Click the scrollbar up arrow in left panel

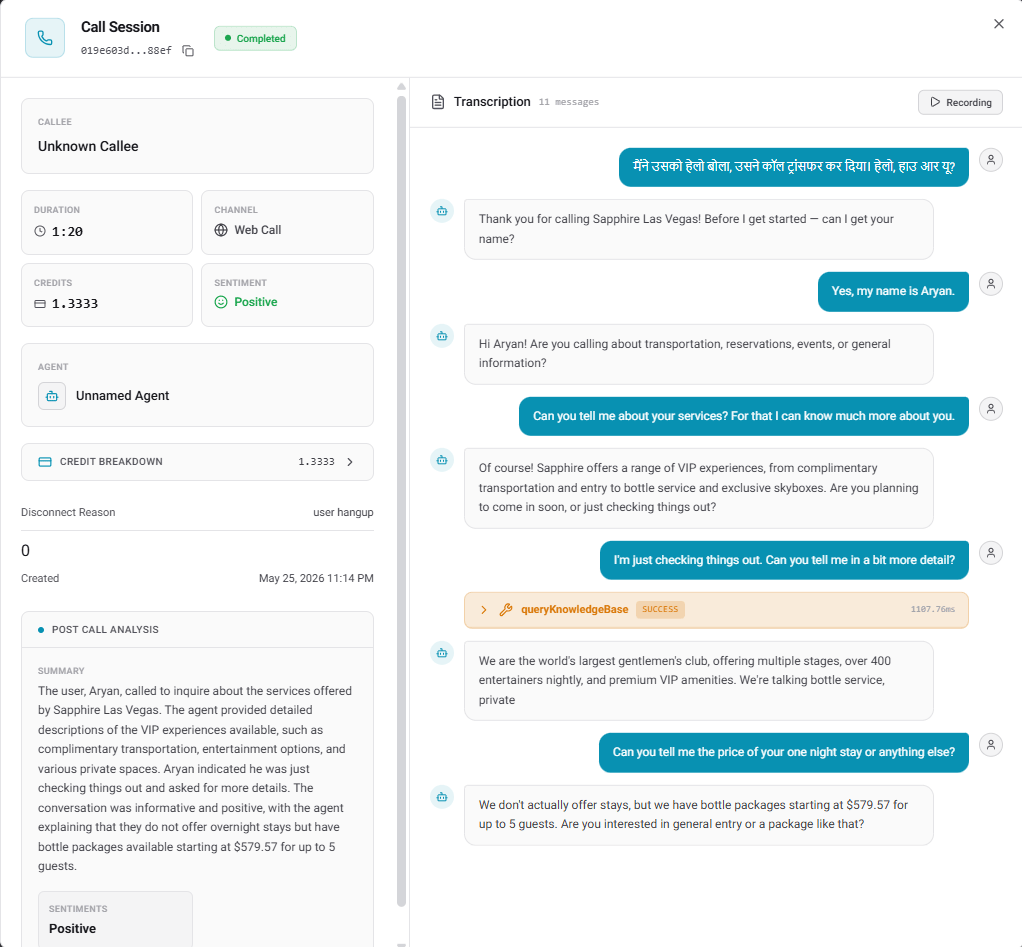pos(402,87)
